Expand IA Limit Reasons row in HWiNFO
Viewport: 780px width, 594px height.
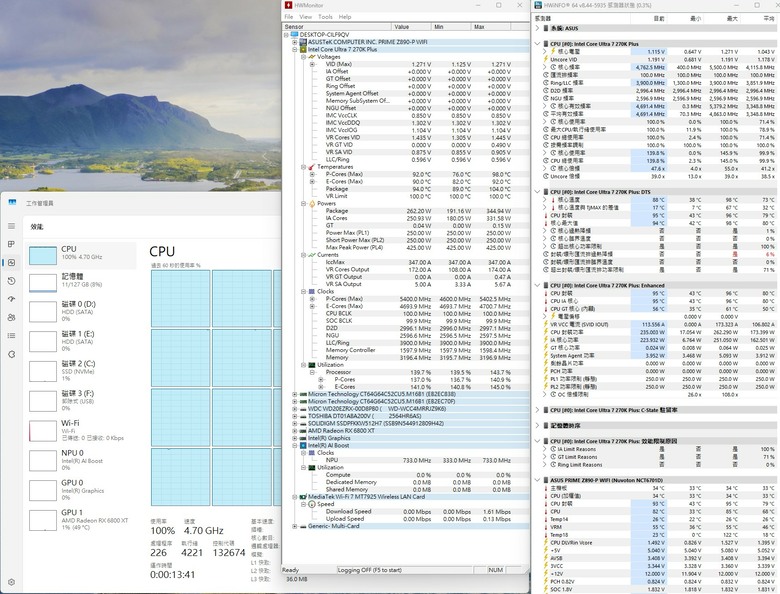pyautogui.click(x=545, y=449)
